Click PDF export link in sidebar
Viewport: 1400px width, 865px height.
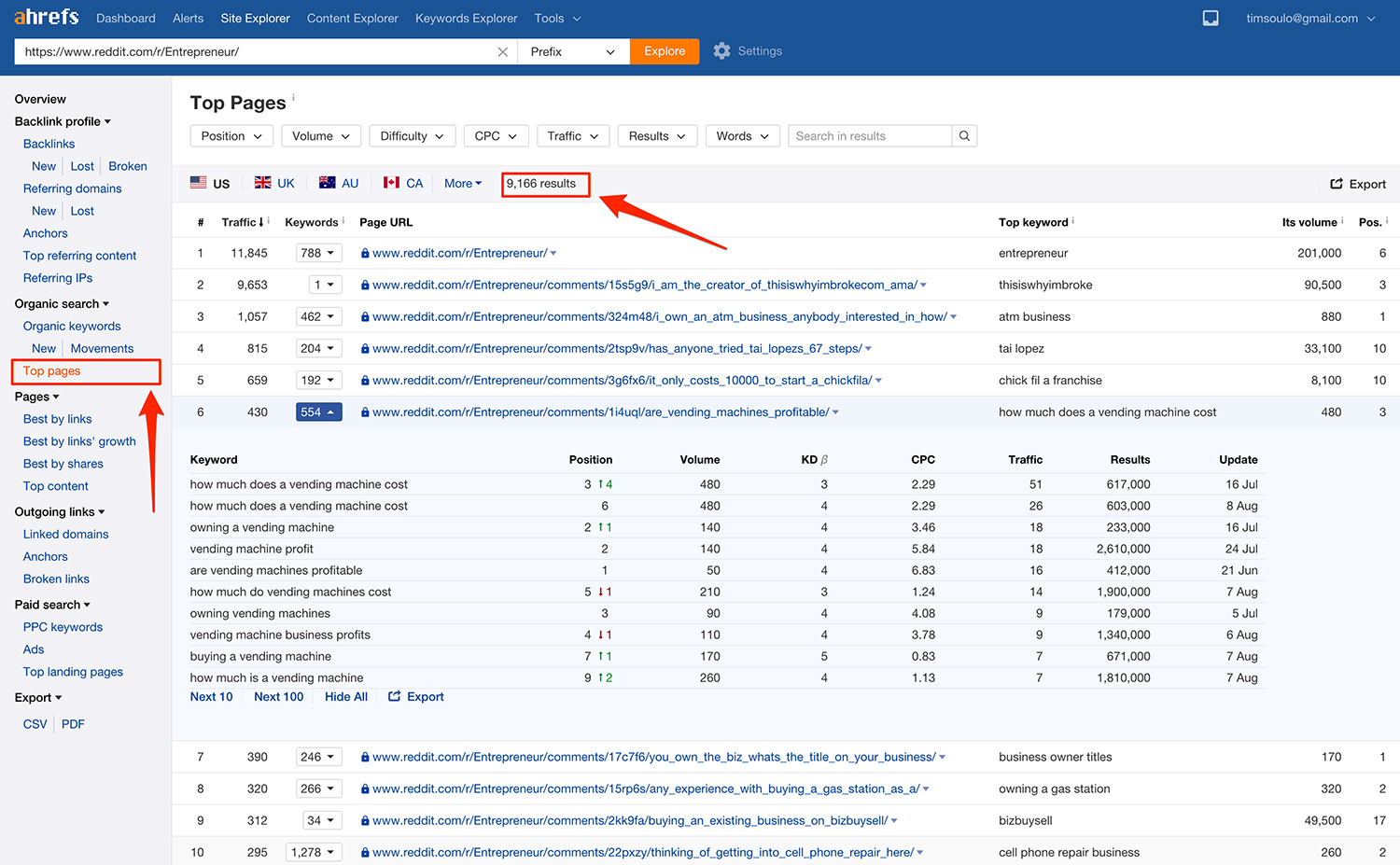coord(73,724)
